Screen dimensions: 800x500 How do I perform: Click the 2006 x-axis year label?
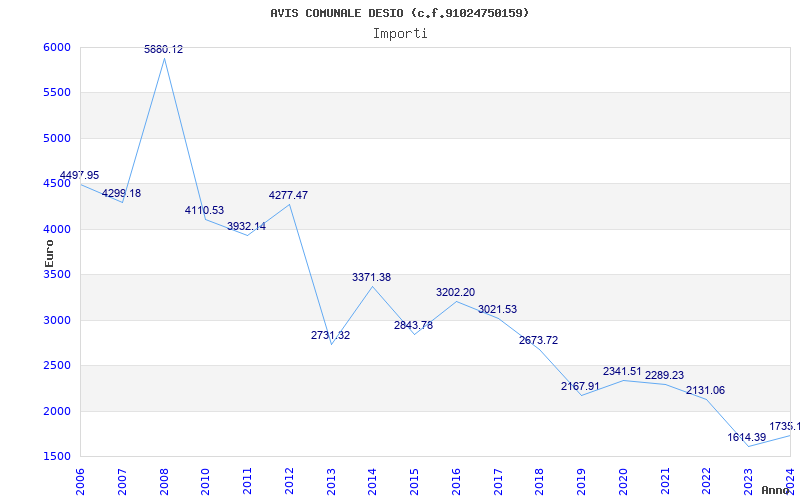[80, 481]
